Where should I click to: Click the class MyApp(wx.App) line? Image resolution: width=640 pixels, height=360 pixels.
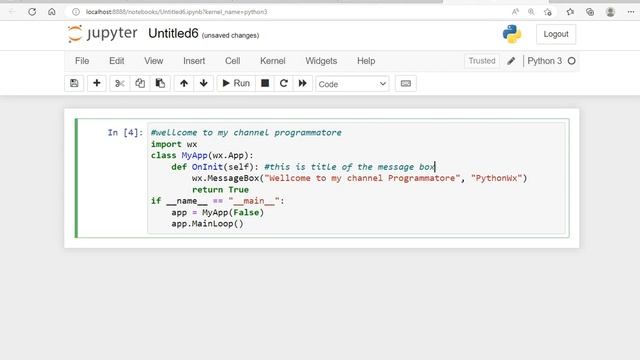[202, 156]
